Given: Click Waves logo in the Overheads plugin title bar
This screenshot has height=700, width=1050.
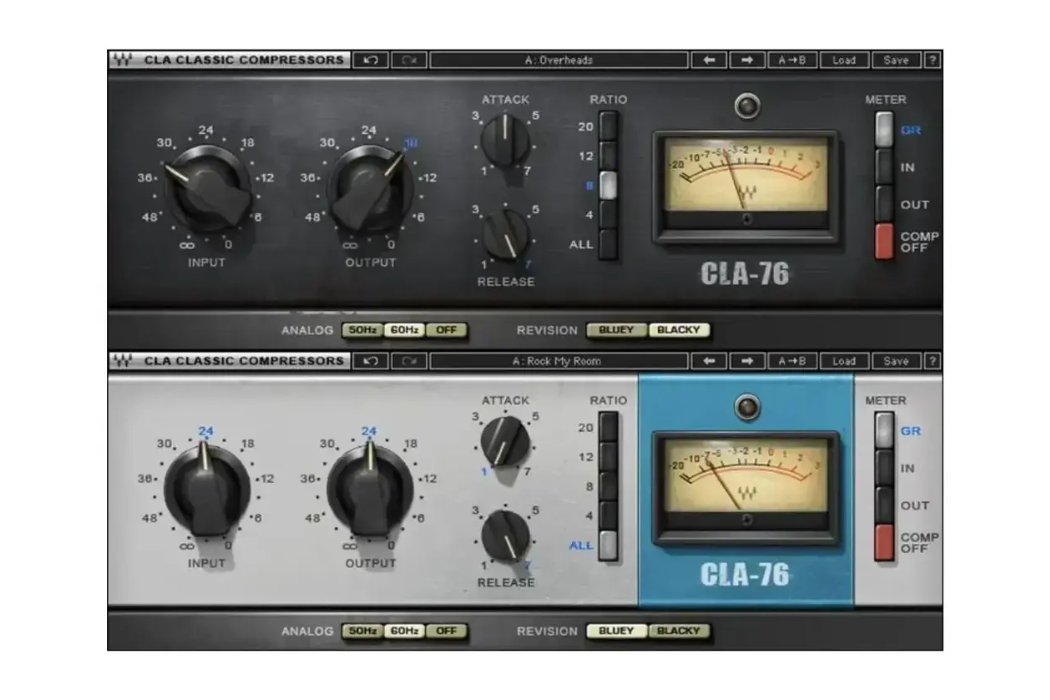Looking at the screenshot, I should click(123, 60).
